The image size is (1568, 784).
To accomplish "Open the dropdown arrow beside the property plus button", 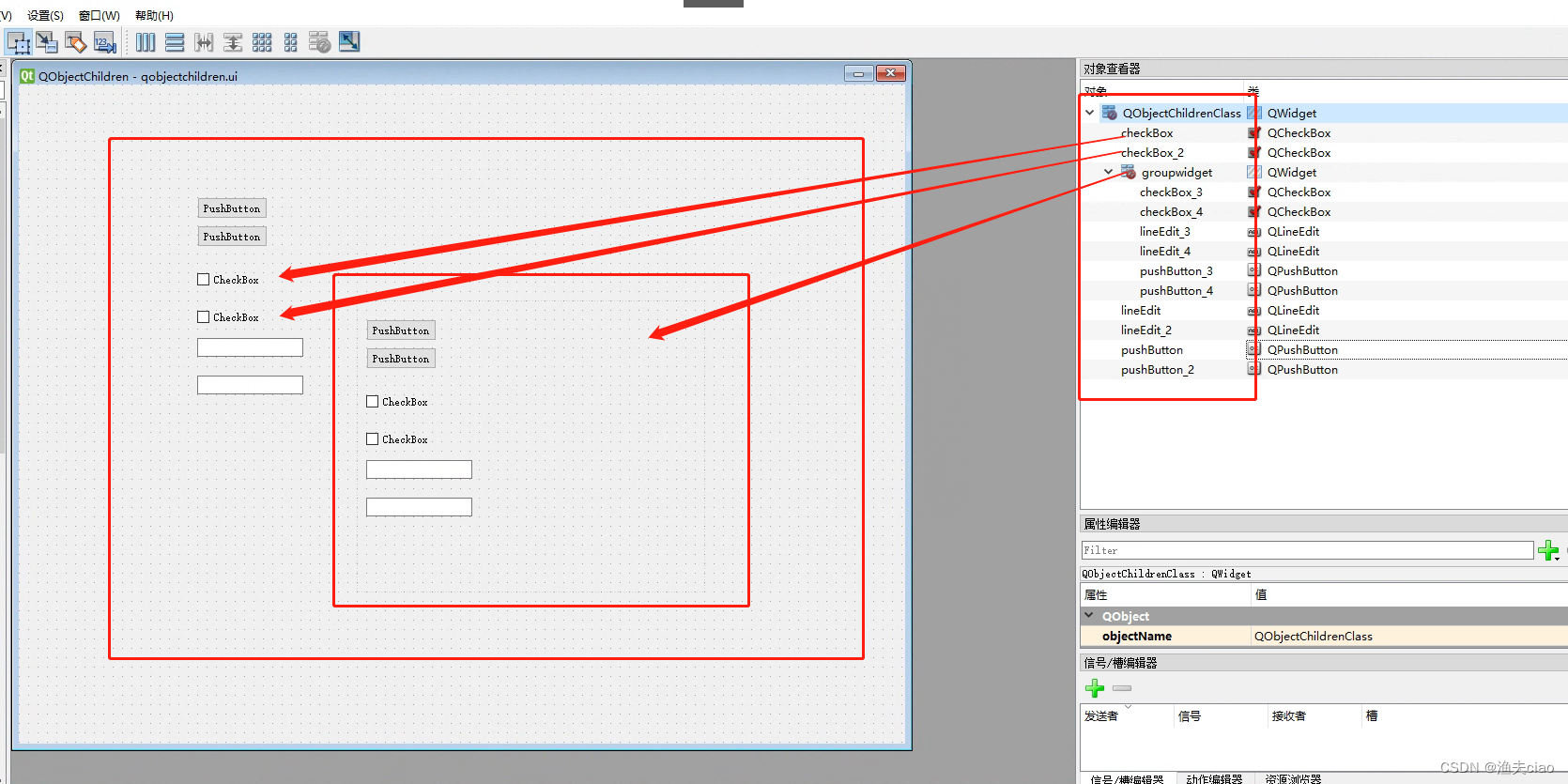I will [1557, 558].
